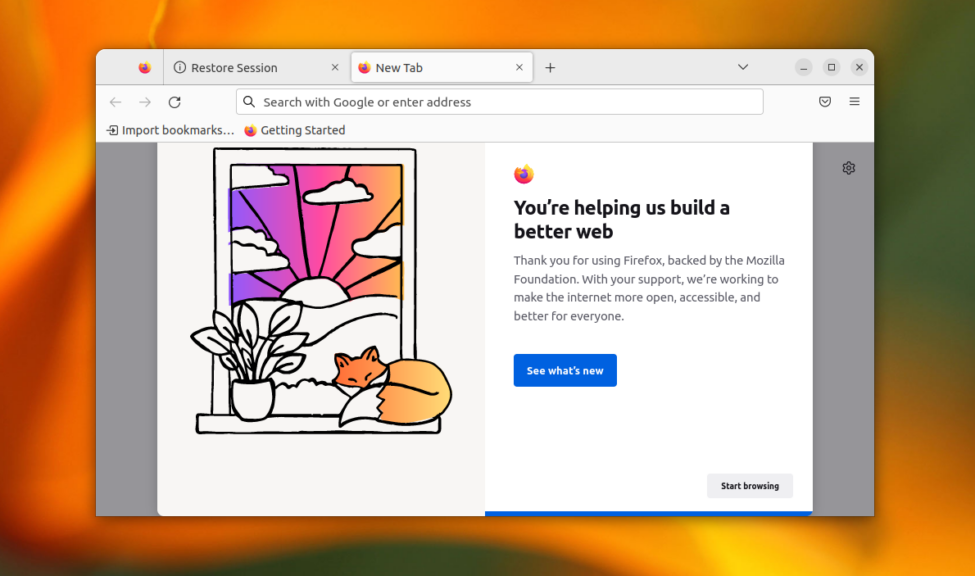Switch to the Restore Session tab
The image size is (975, 576).
(x=256, y=67)
